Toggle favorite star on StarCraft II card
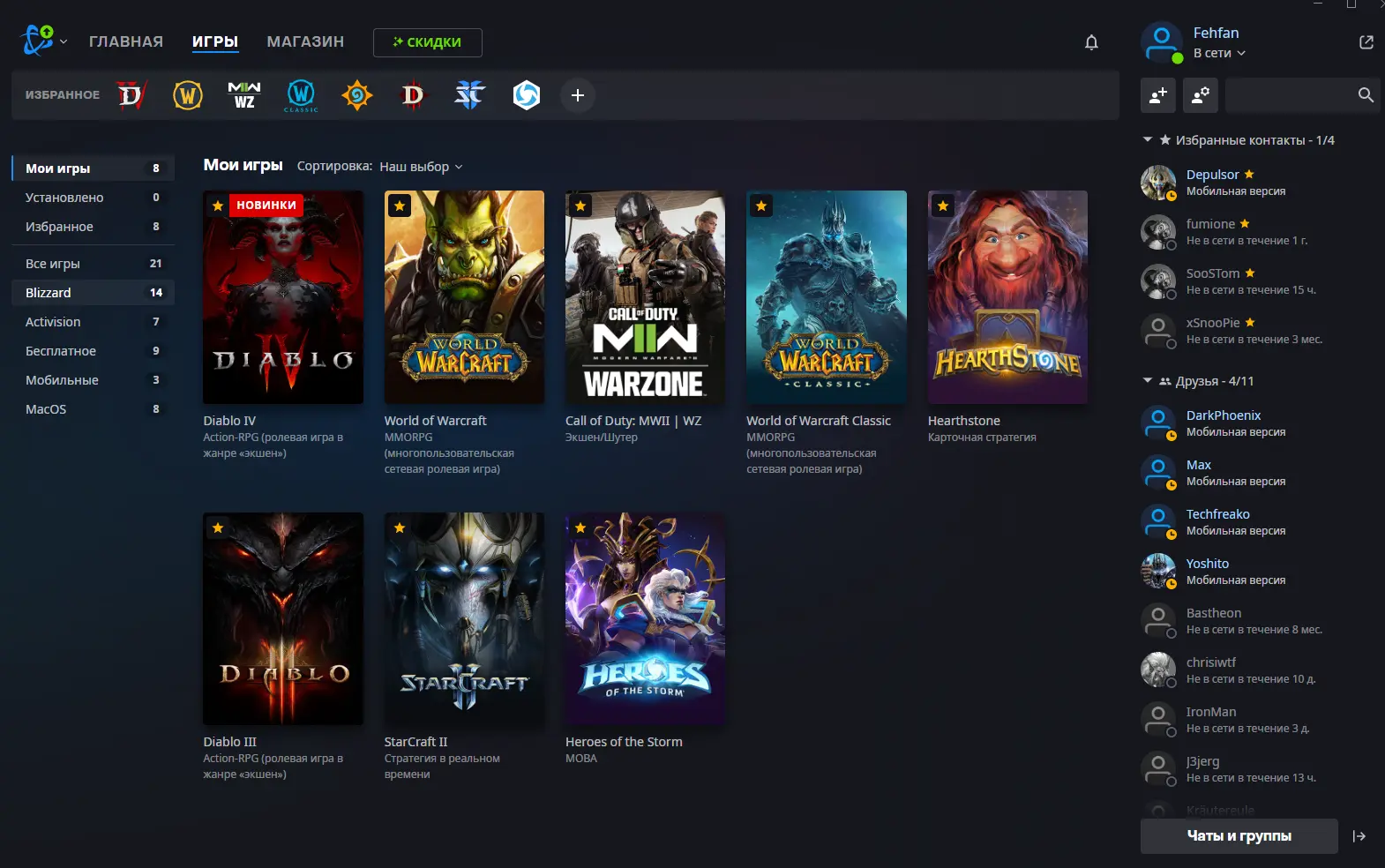1385x868 pixels. click(x=400, y=528)
